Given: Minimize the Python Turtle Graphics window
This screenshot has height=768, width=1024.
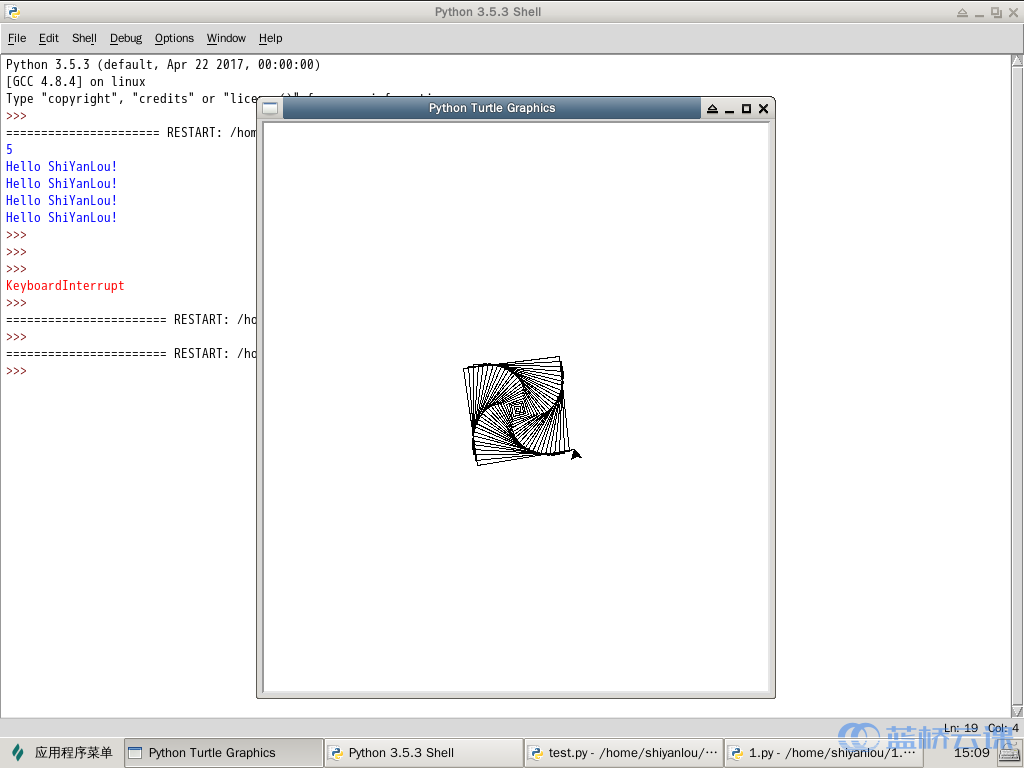Looking at the screenshot, I should pos(729,108).
